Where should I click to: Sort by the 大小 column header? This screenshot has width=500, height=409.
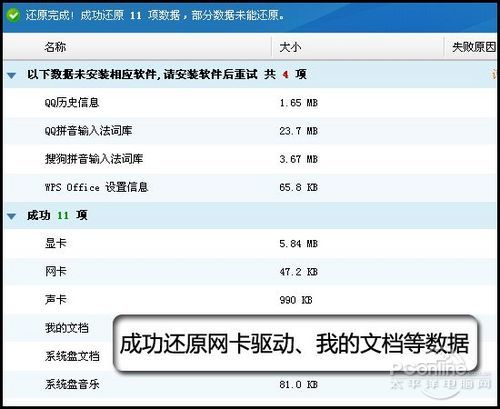pos(290,47)
